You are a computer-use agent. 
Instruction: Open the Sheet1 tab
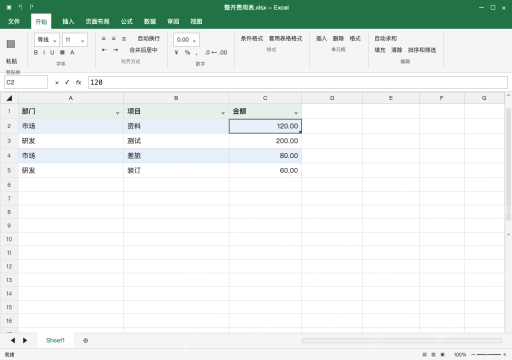coord(55,340)
